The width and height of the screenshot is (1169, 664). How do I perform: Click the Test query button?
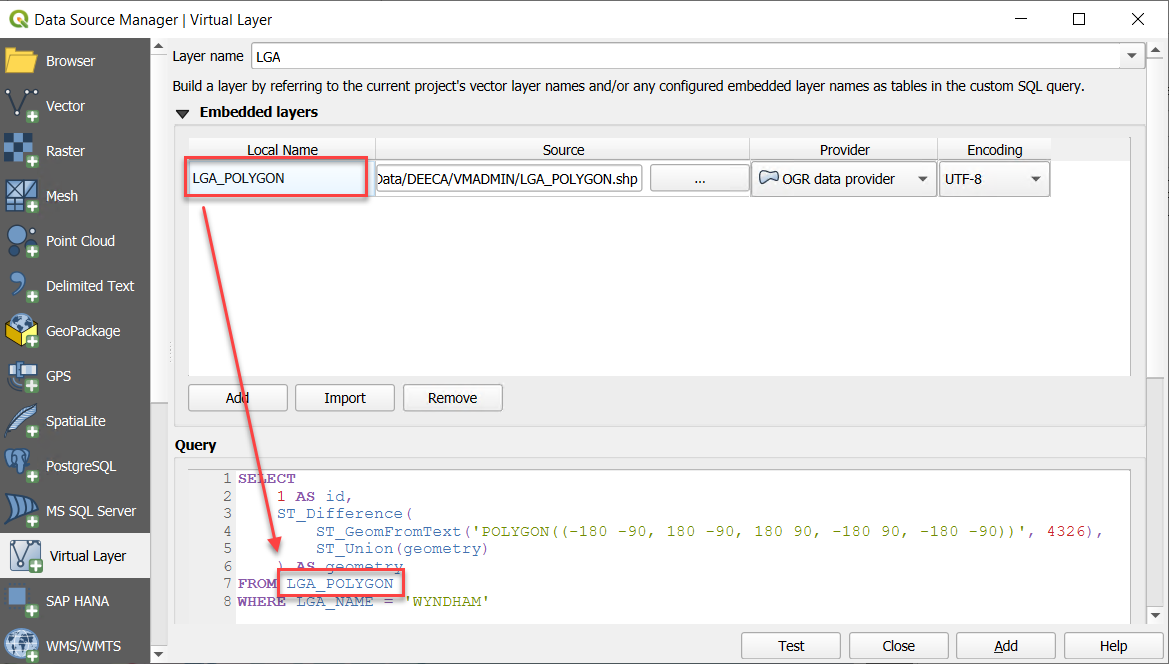click(790, 645)
